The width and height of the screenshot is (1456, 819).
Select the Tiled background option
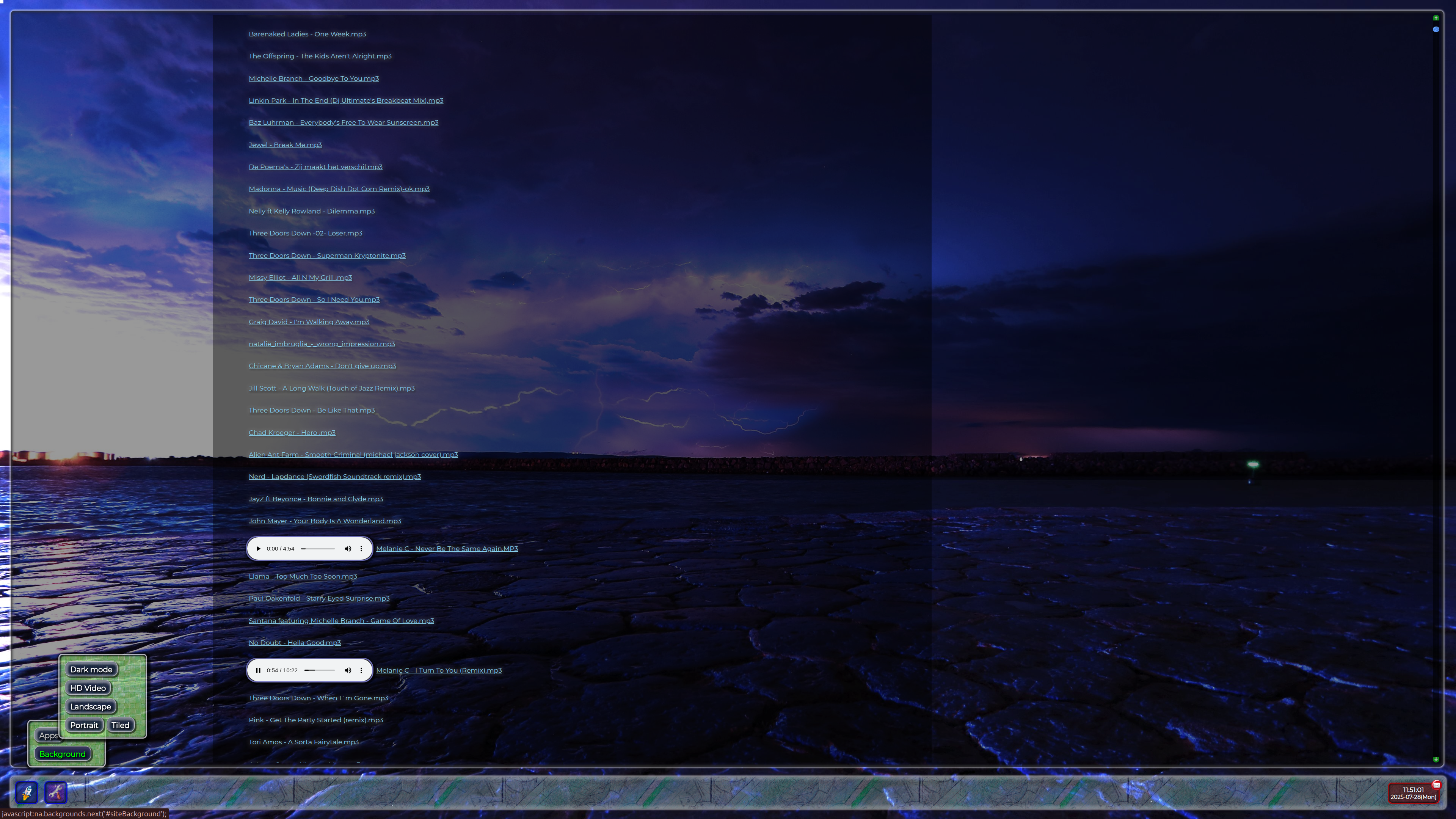[121, 726]
